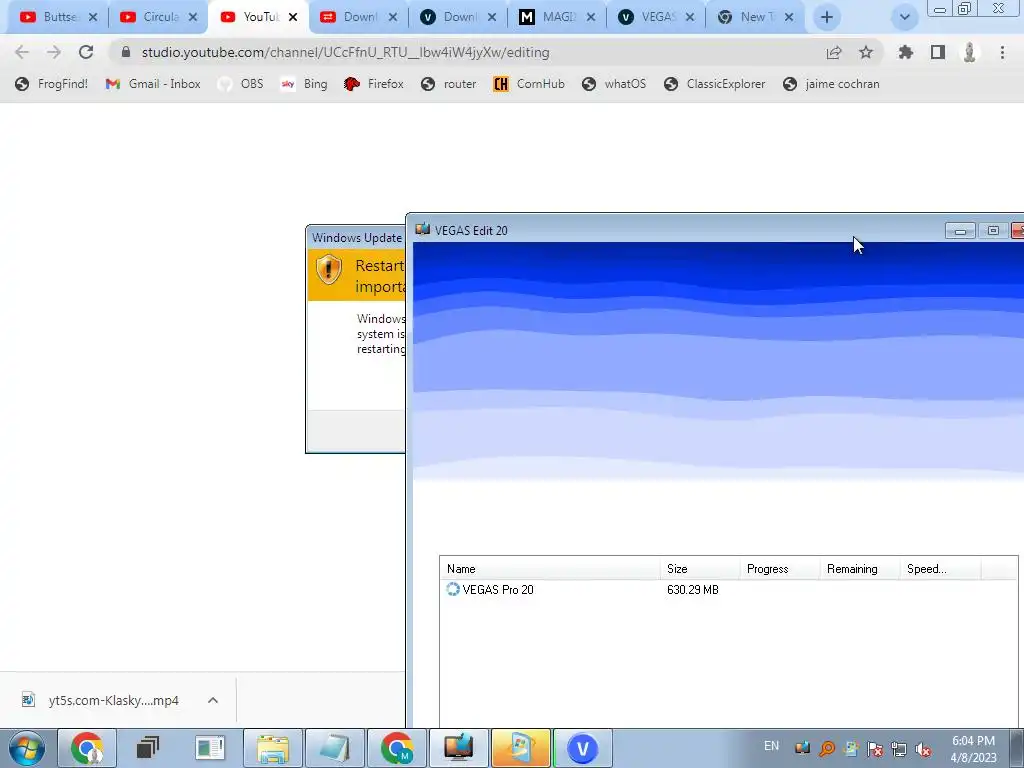Open the taskbar clock showing 6:04 PM
Viewport: 1024px width, 768px height.
pyautogui.click(x=973, y=749)
